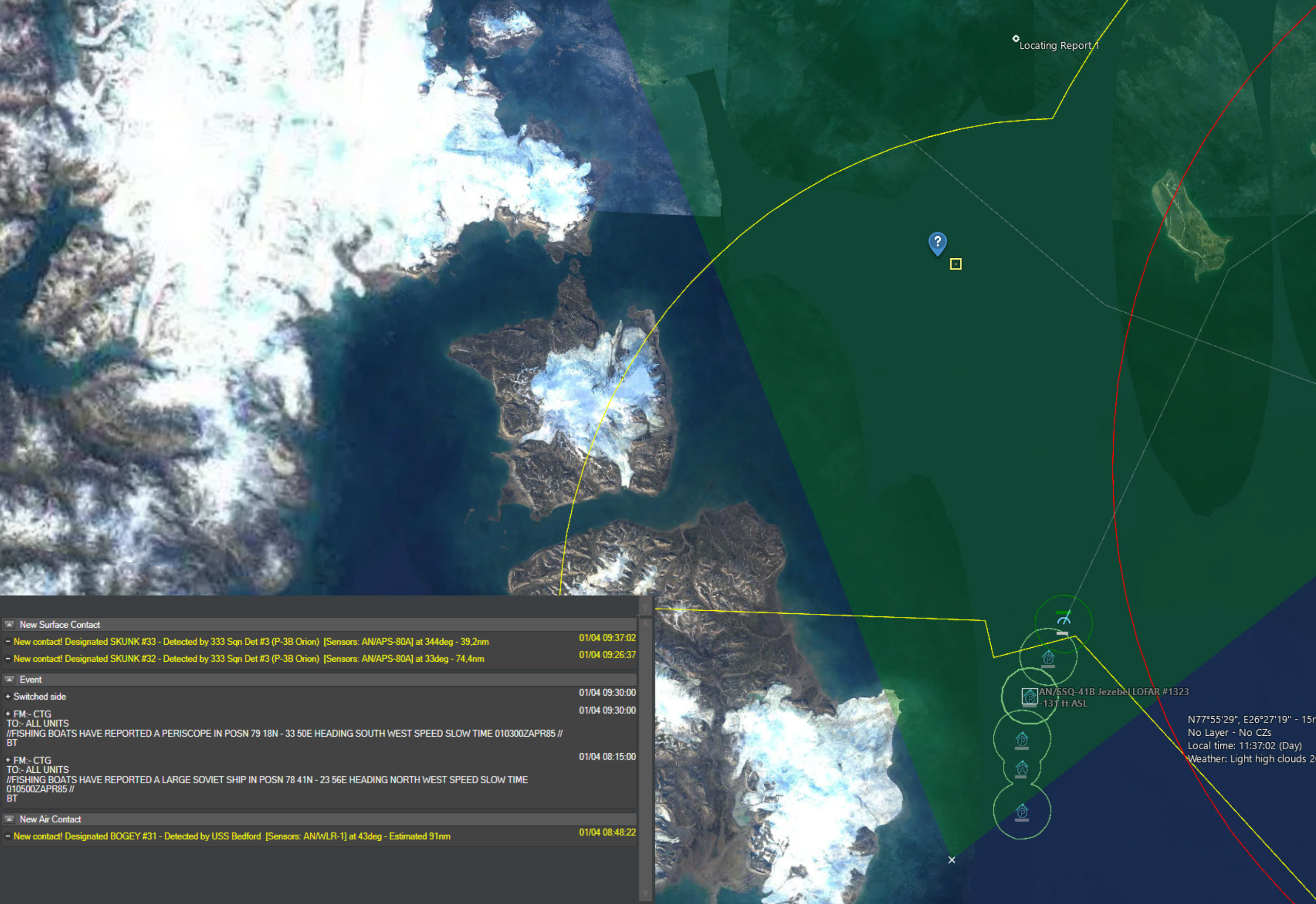Collapse the Event message group
The image size is (1316, 904).
tap(10, 679)
